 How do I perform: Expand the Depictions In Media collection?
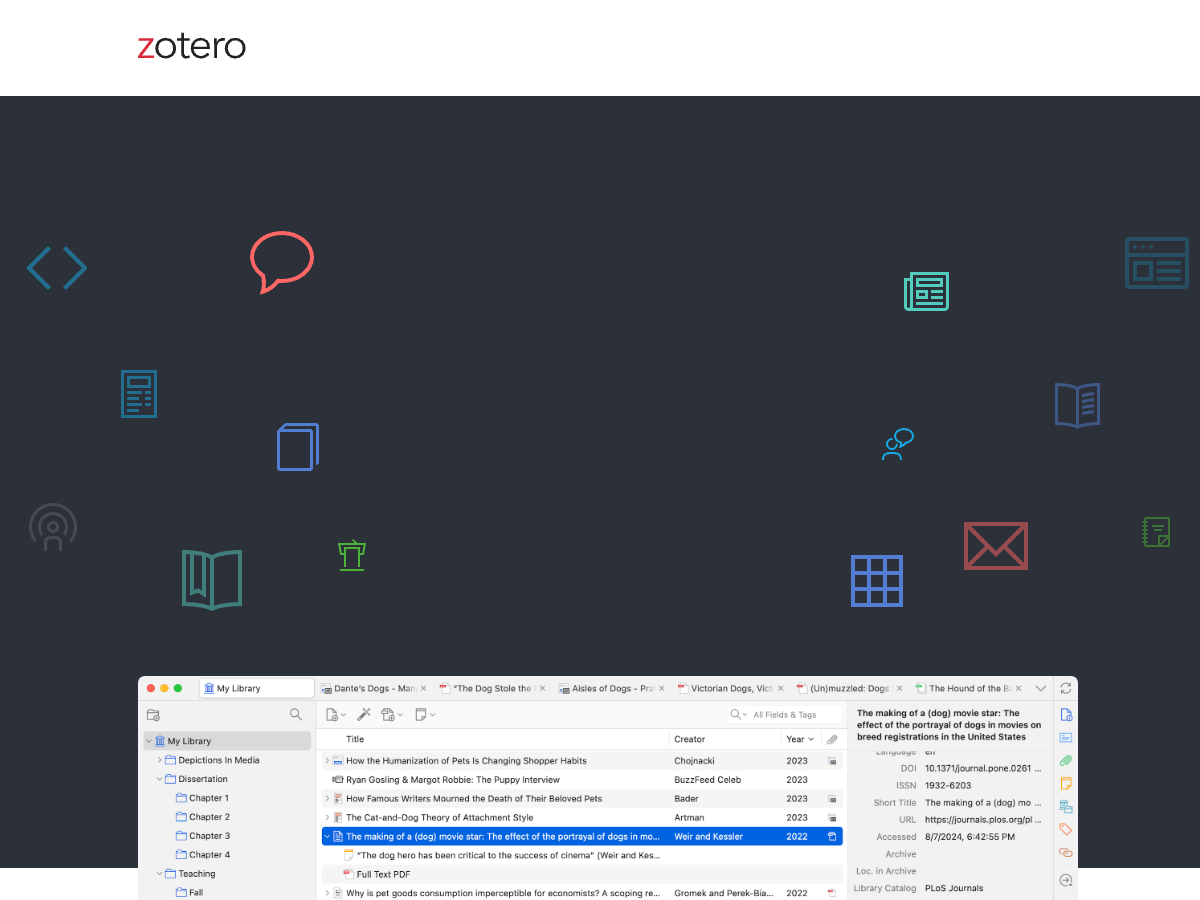coord(159,760)
